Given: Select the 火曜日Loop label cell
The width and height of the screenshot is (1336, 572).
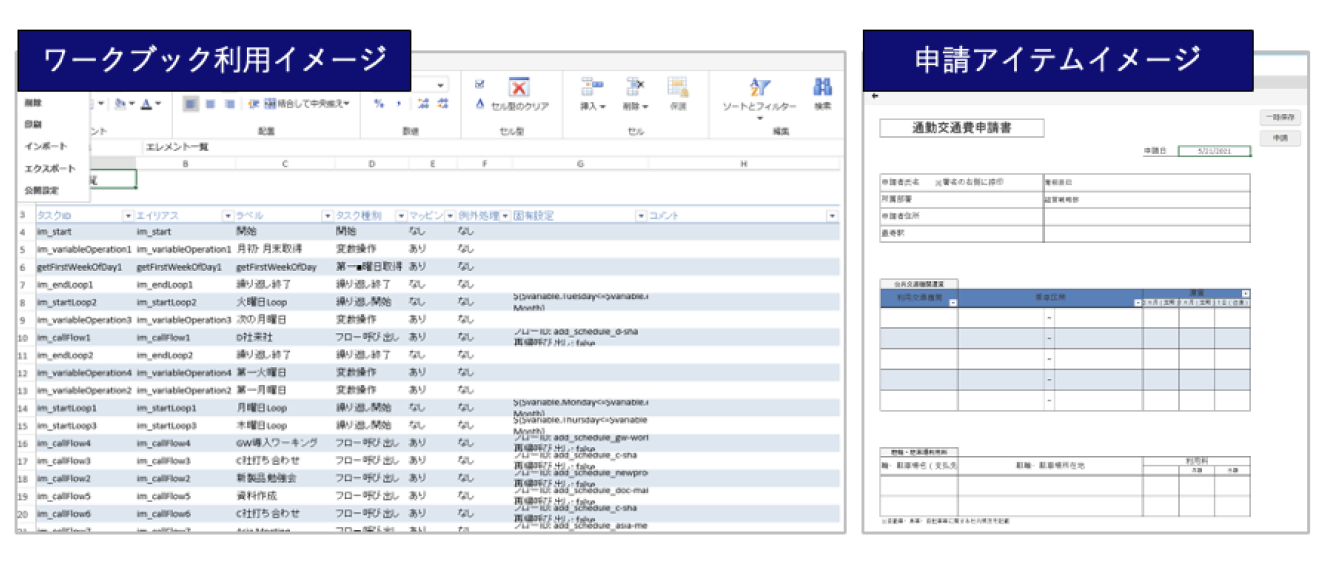Looking at the screenshot, I should pos(284,302).
